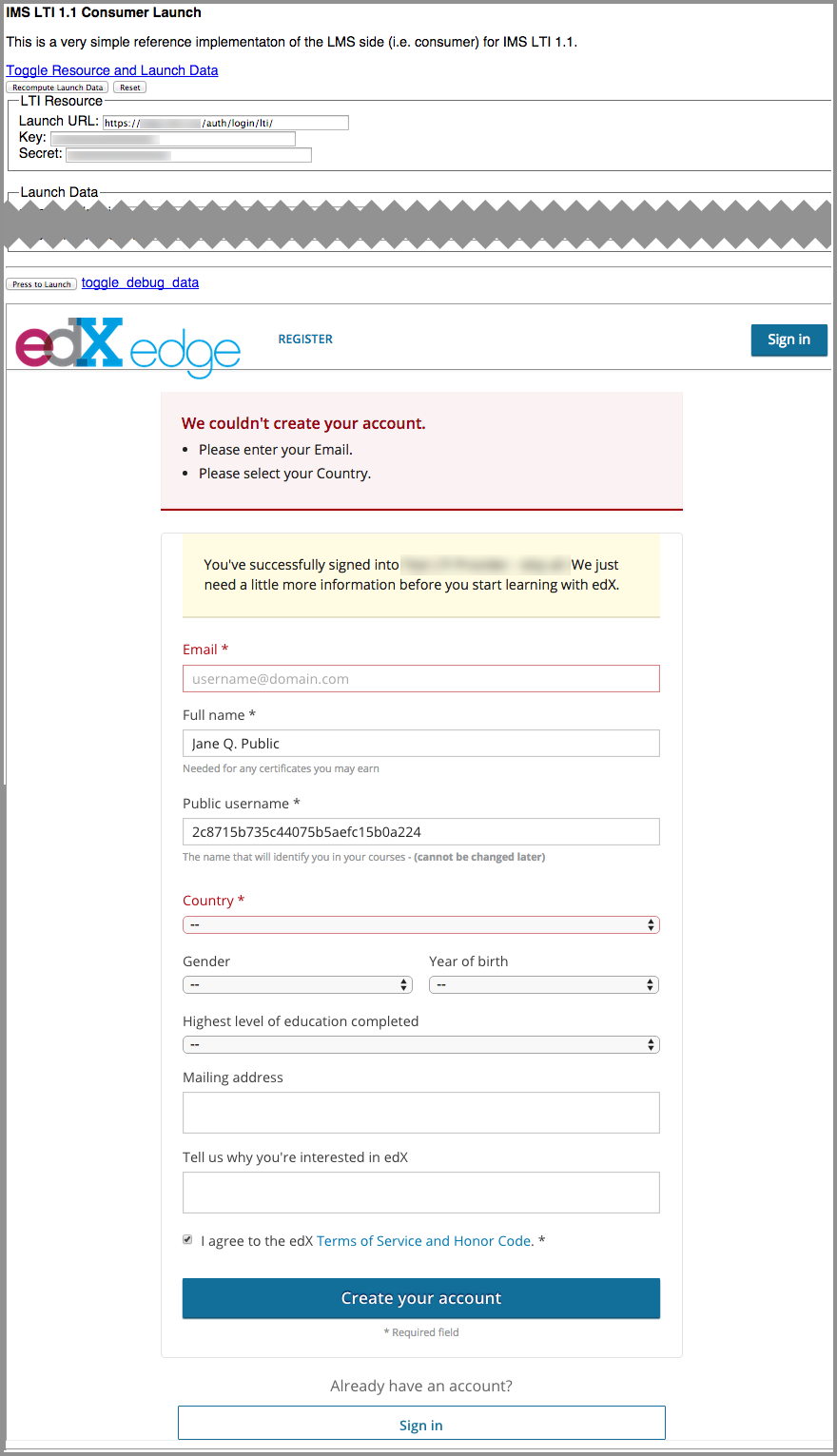Open the Gender dropdown
Screen dimensions: 837x1456
tap(297, 984)
